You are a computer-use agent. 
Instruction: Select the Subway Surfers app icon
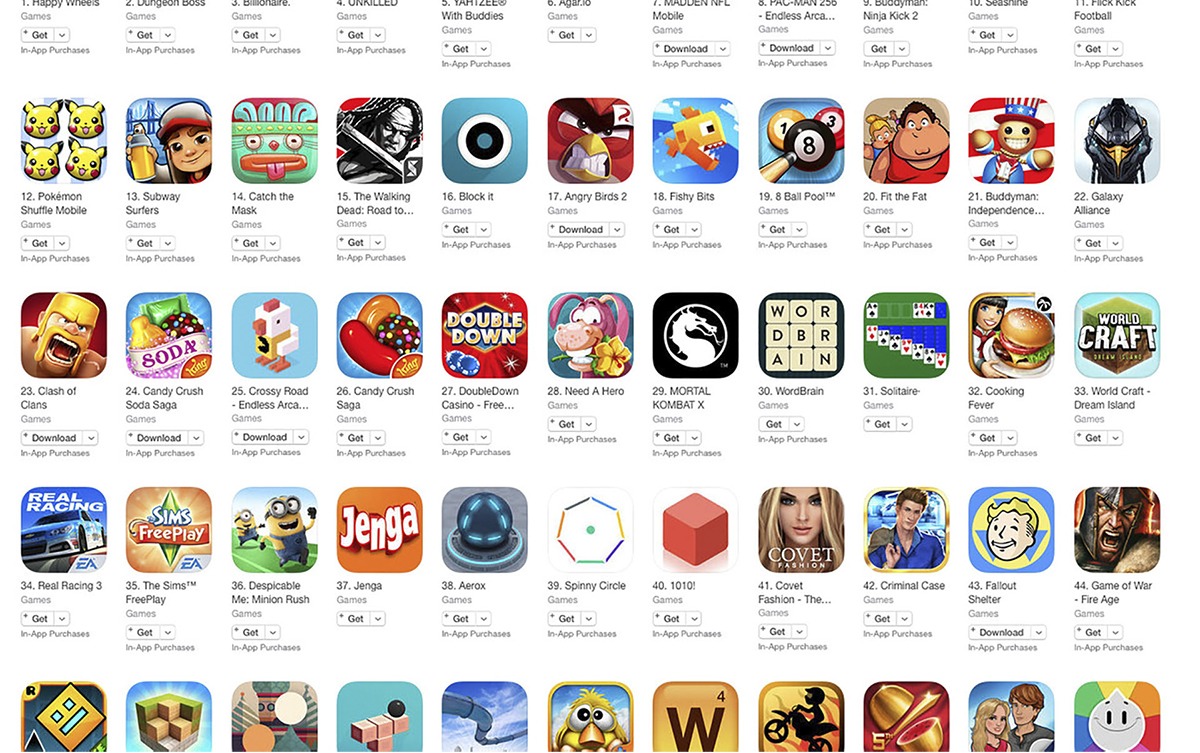(x=169, y=141)
